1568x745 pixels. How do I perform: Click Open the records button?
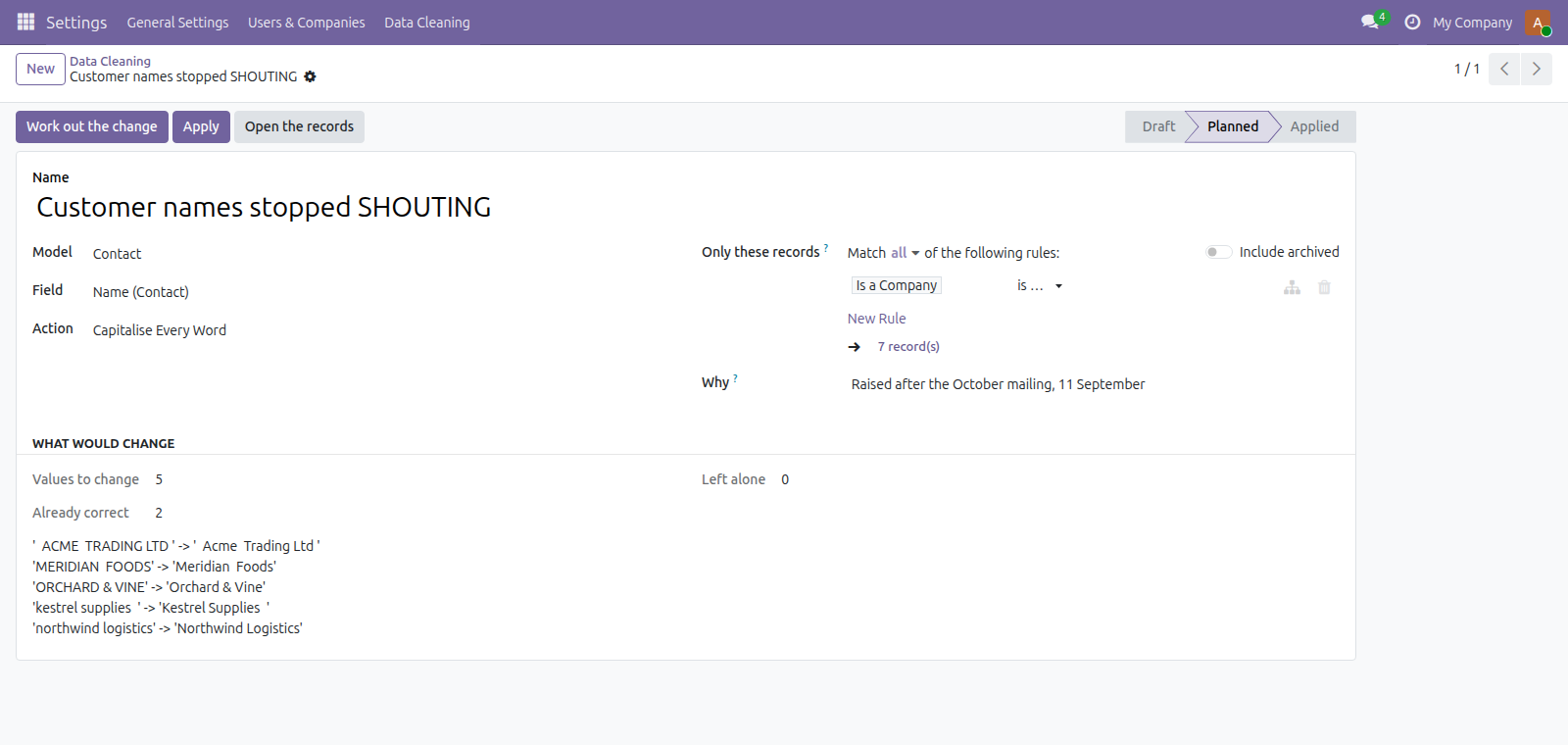(299, 126)
